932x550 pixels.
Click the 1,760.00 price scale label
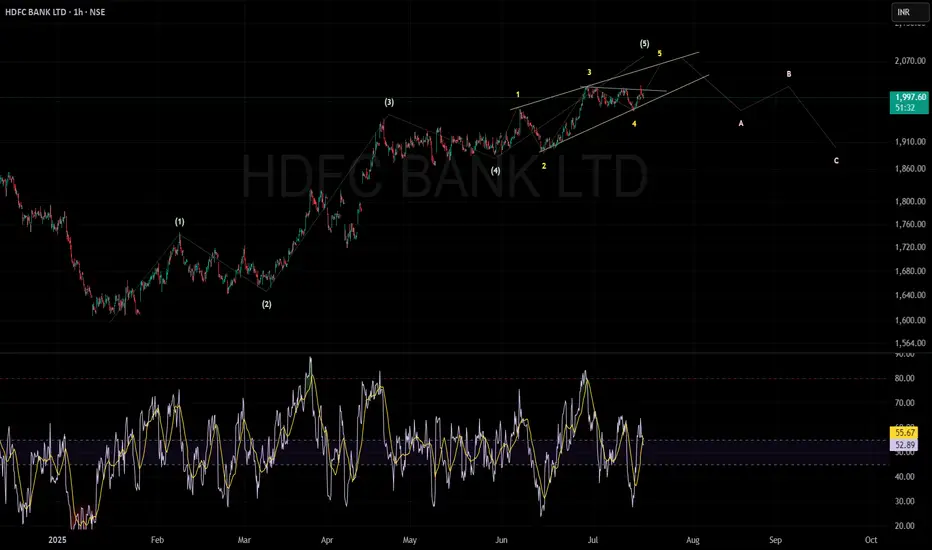point(910,224)
